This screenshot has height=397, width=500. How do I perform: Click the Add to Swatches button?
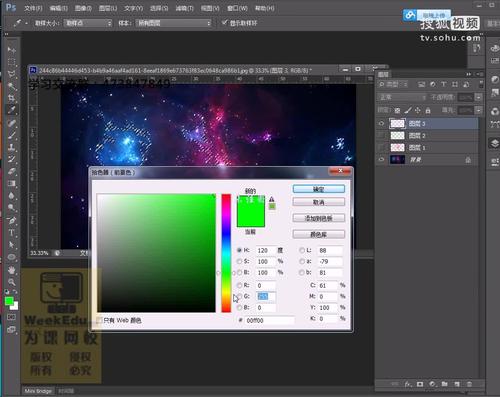coord(319,218)
